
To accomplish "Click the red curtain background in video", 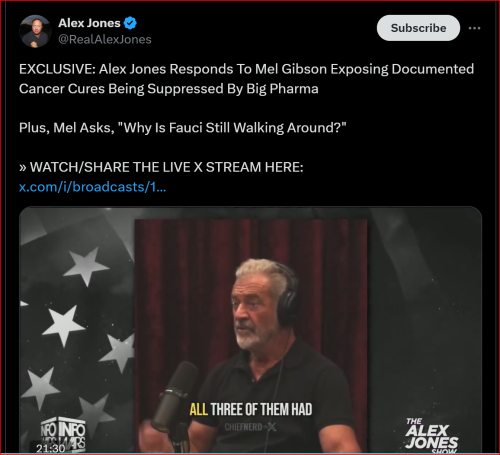I will click(x=187, y=283).
